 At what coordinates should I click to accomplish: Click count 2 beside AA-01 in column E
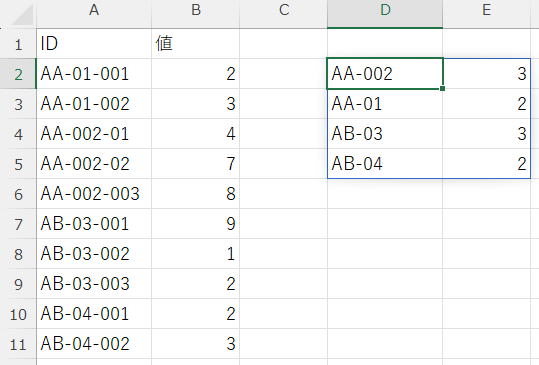tap(486, 104)
